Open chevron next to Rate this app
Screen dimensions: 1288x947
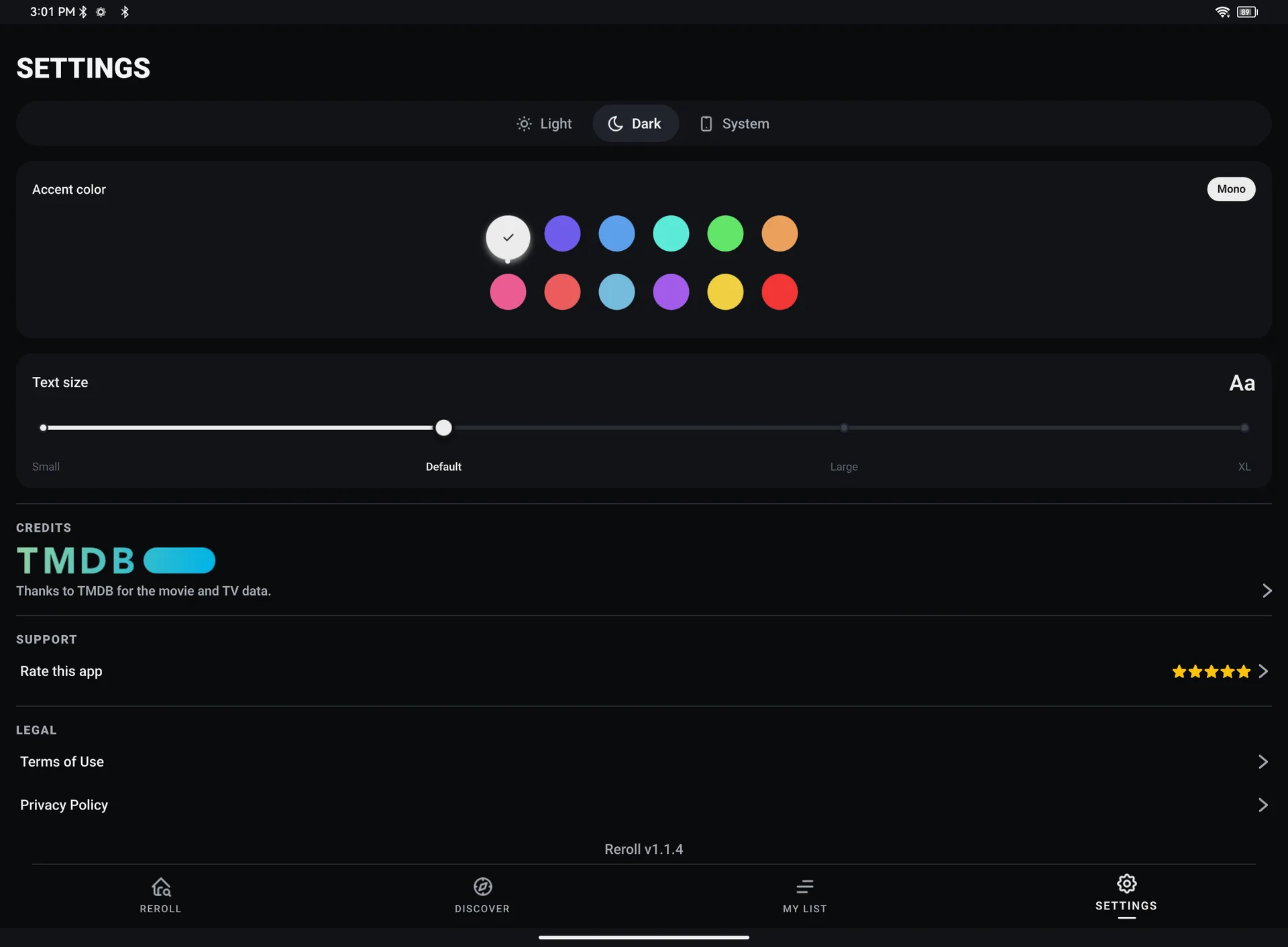coord(1263,671)
